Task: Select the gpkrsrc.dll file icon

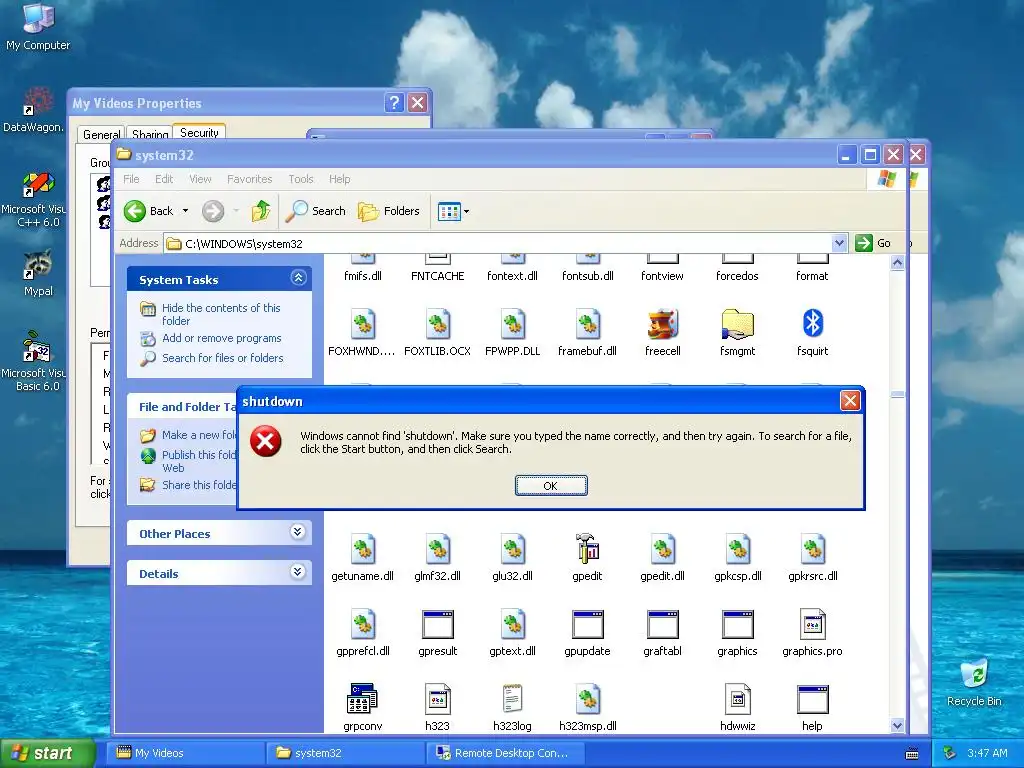Action: tap(812, 549)
